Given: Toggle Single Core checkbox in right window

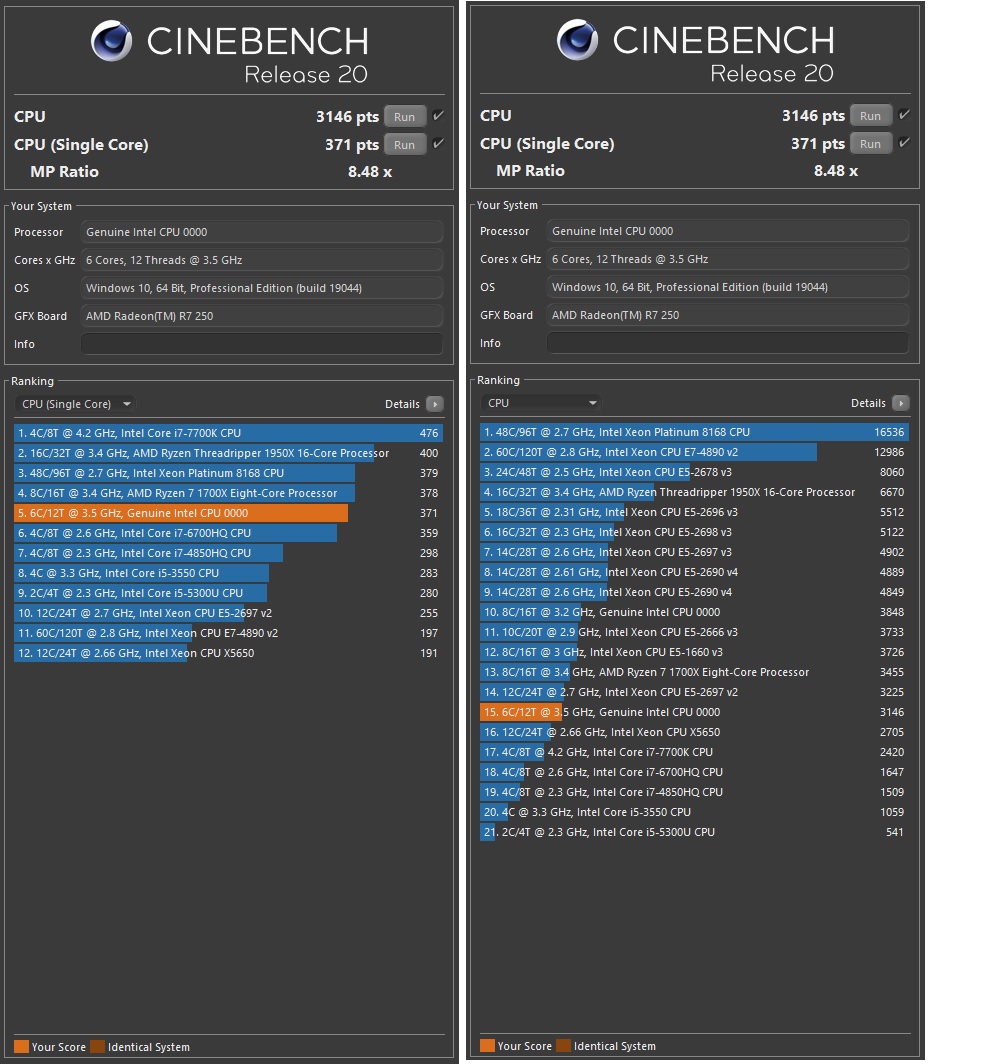Looking at the screenshot, I should pos(904,142).
